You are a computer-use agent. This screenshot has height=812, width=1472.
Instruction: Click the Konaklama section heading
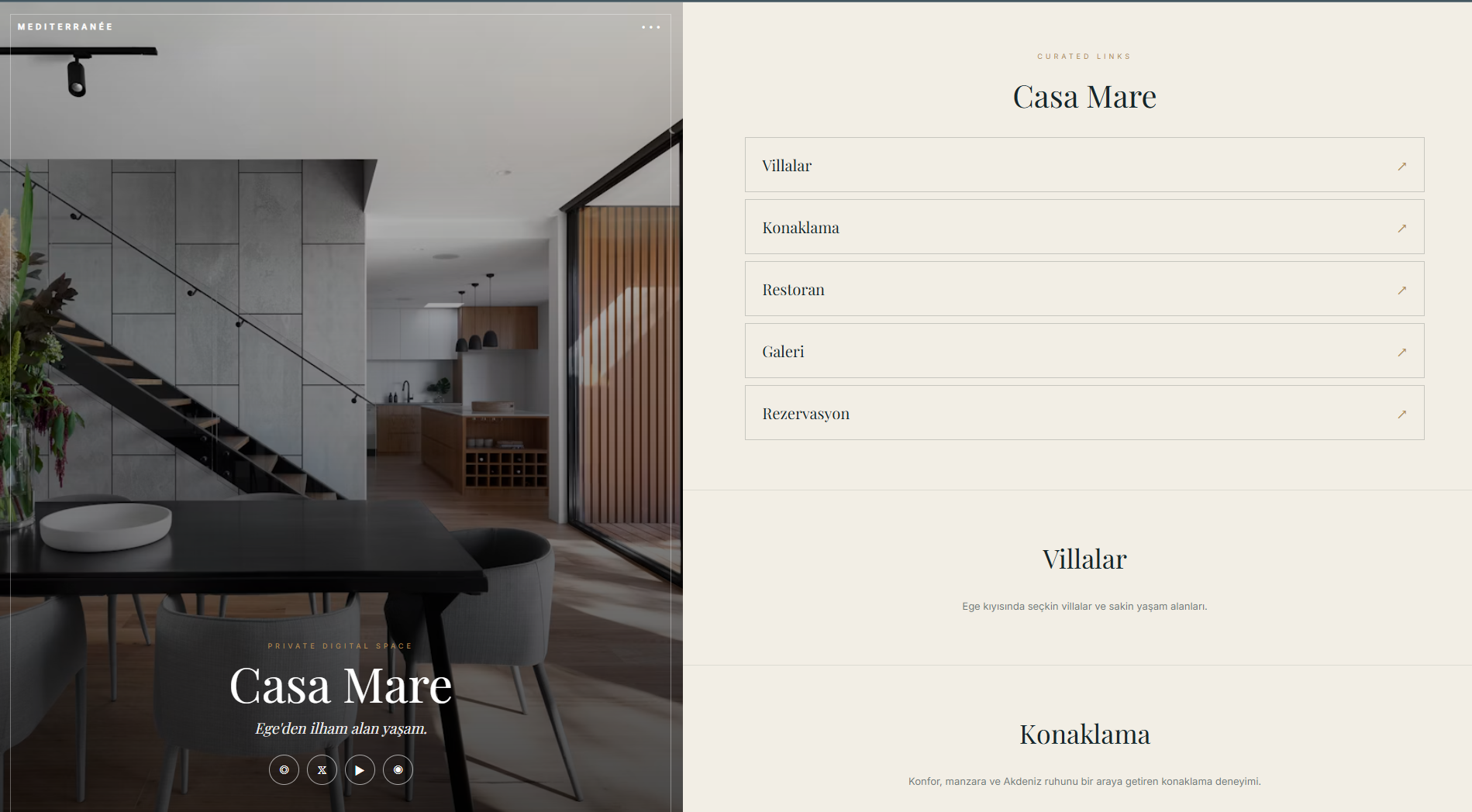pos(1084,735)
